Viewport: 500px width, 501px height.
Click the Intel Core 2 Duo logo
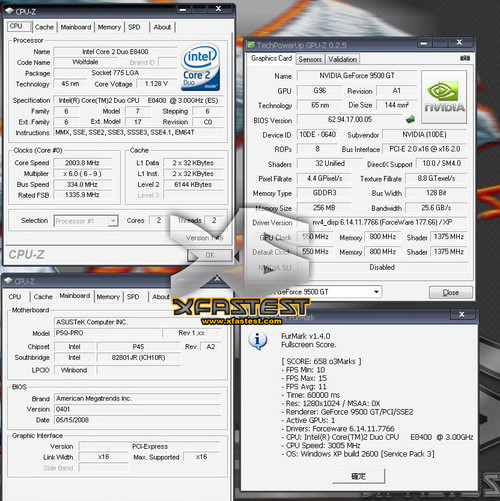pyautogui.click(x=200, y=67)
